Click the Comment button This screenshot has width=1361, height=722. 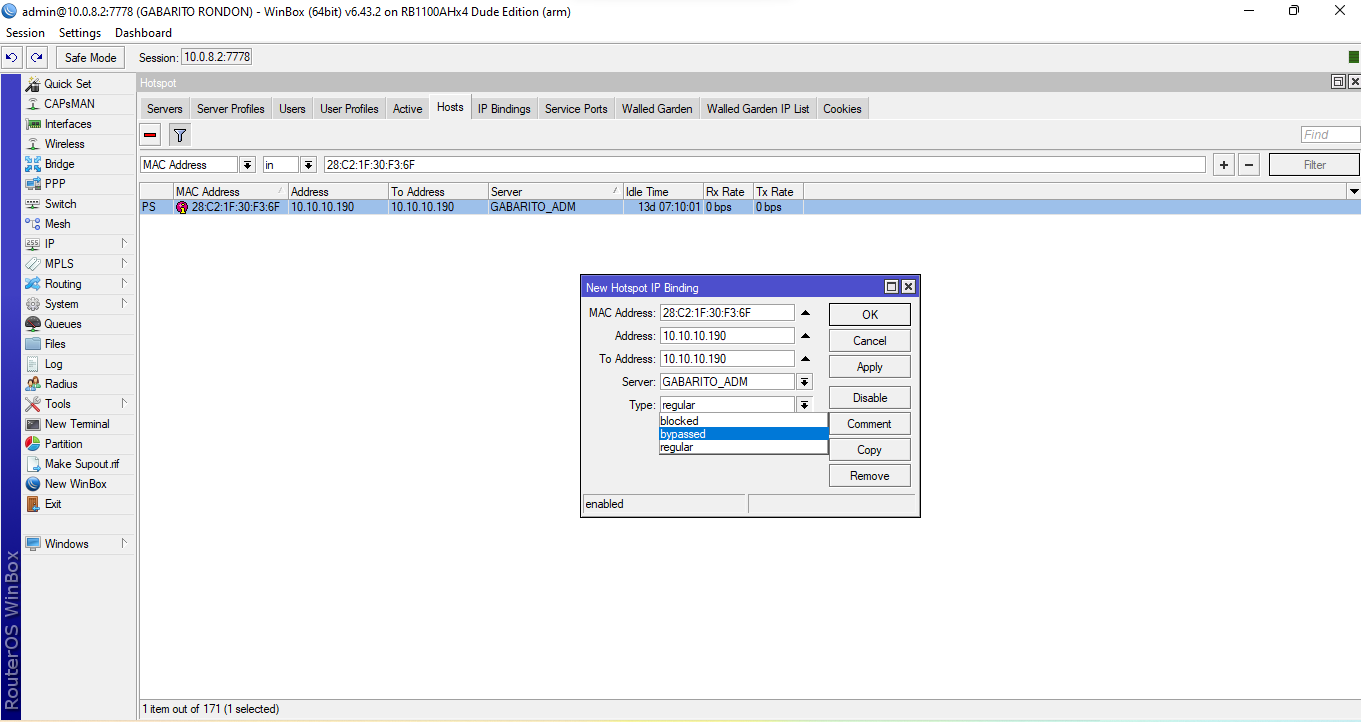click(870, 424)
